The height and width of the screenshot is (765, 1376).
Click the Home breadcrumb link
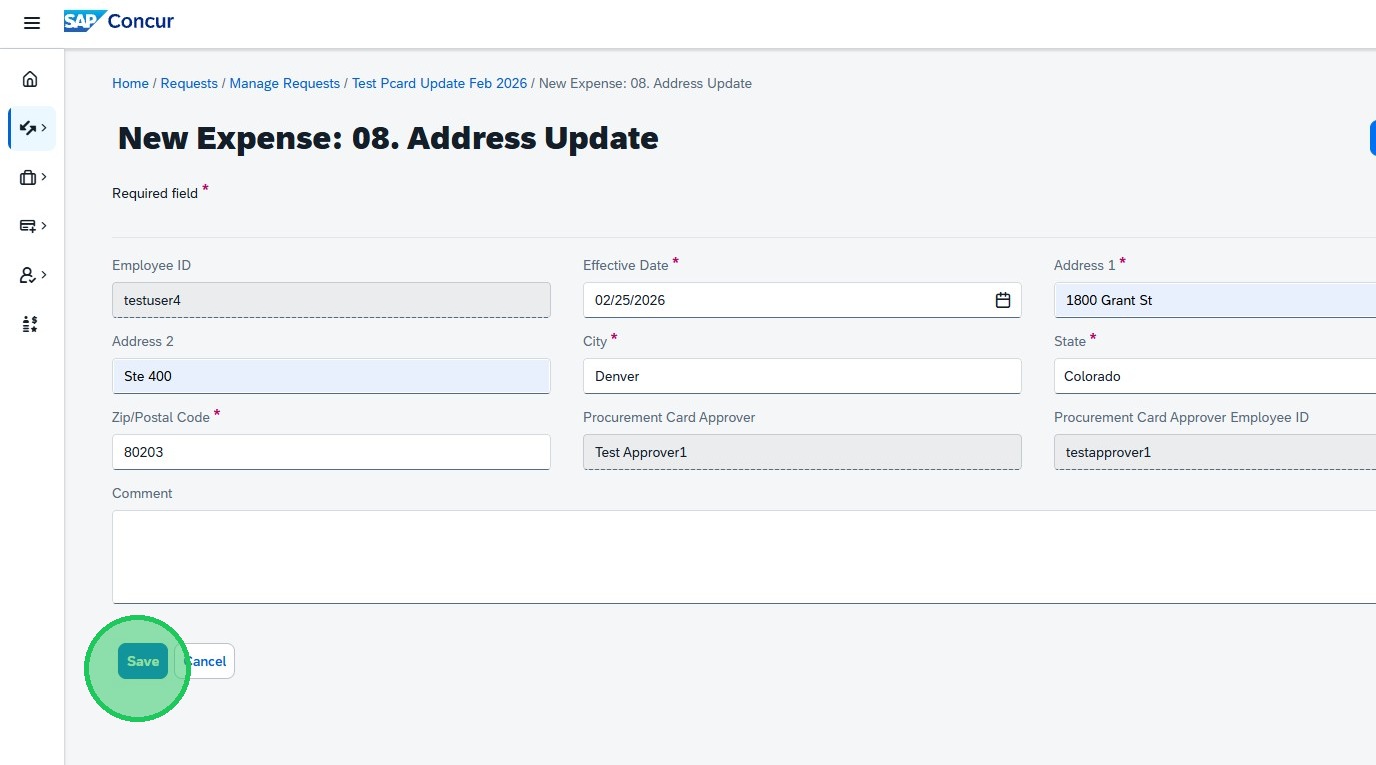(130, 83)
